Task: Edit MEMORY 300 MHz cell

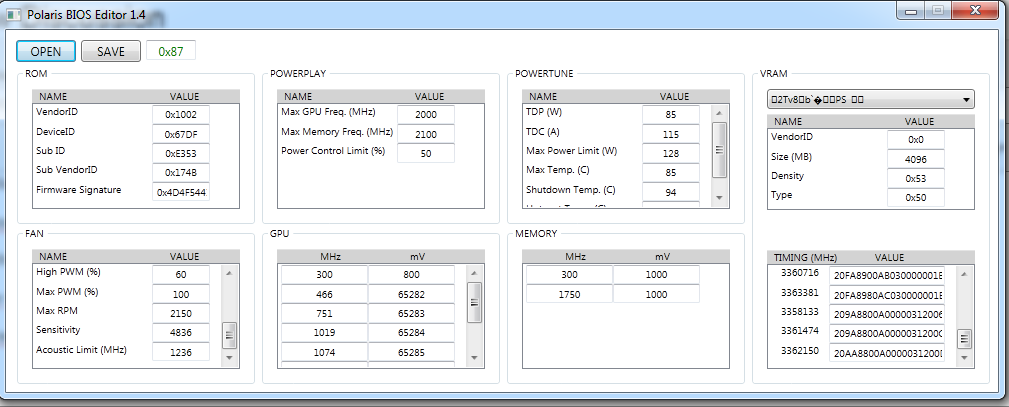Action: pyautogui.click(x=569, y=275)
